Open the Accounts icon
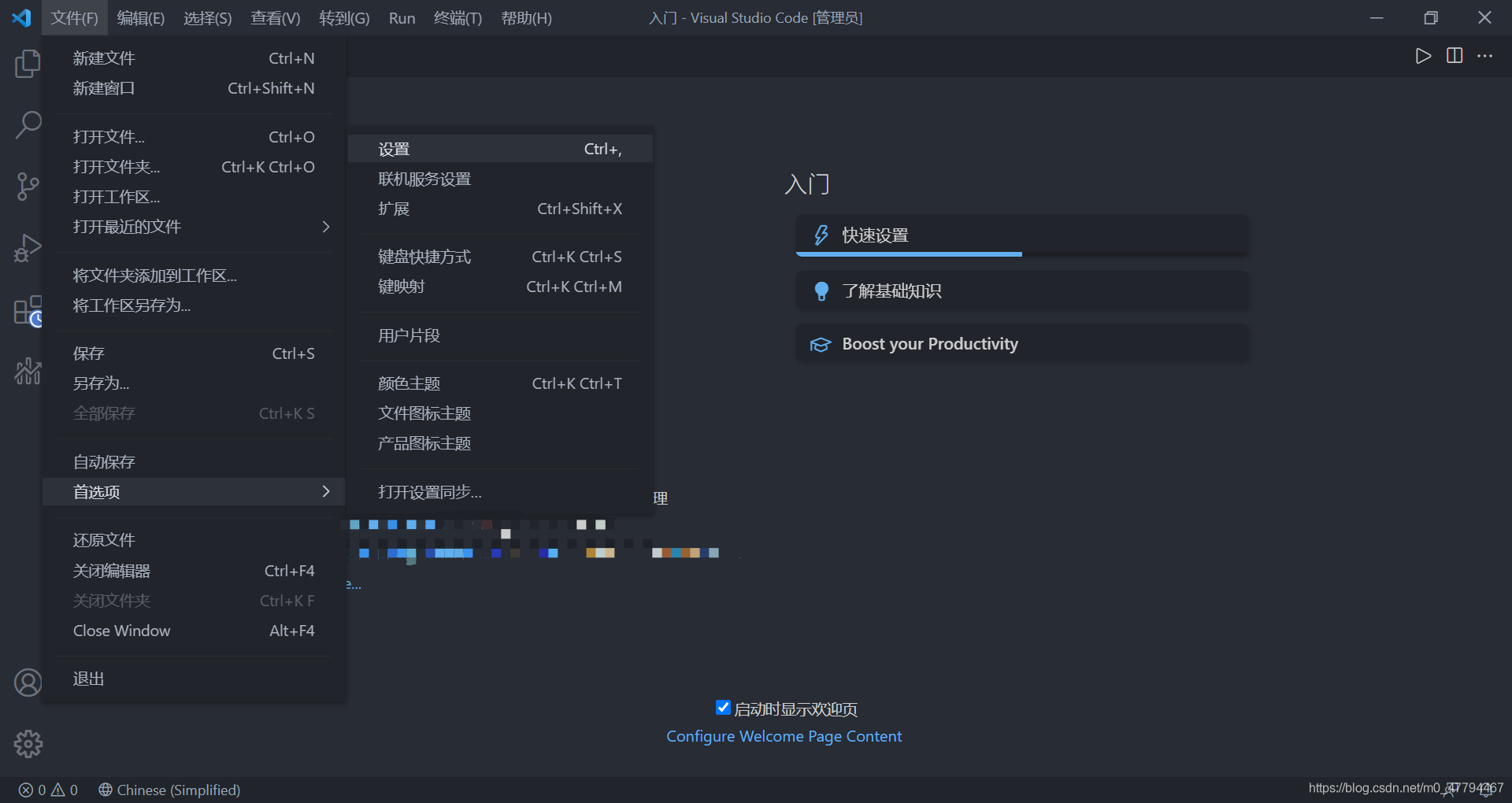The width and height of the screenshot is (1512, 803). [x=28, y=683]
